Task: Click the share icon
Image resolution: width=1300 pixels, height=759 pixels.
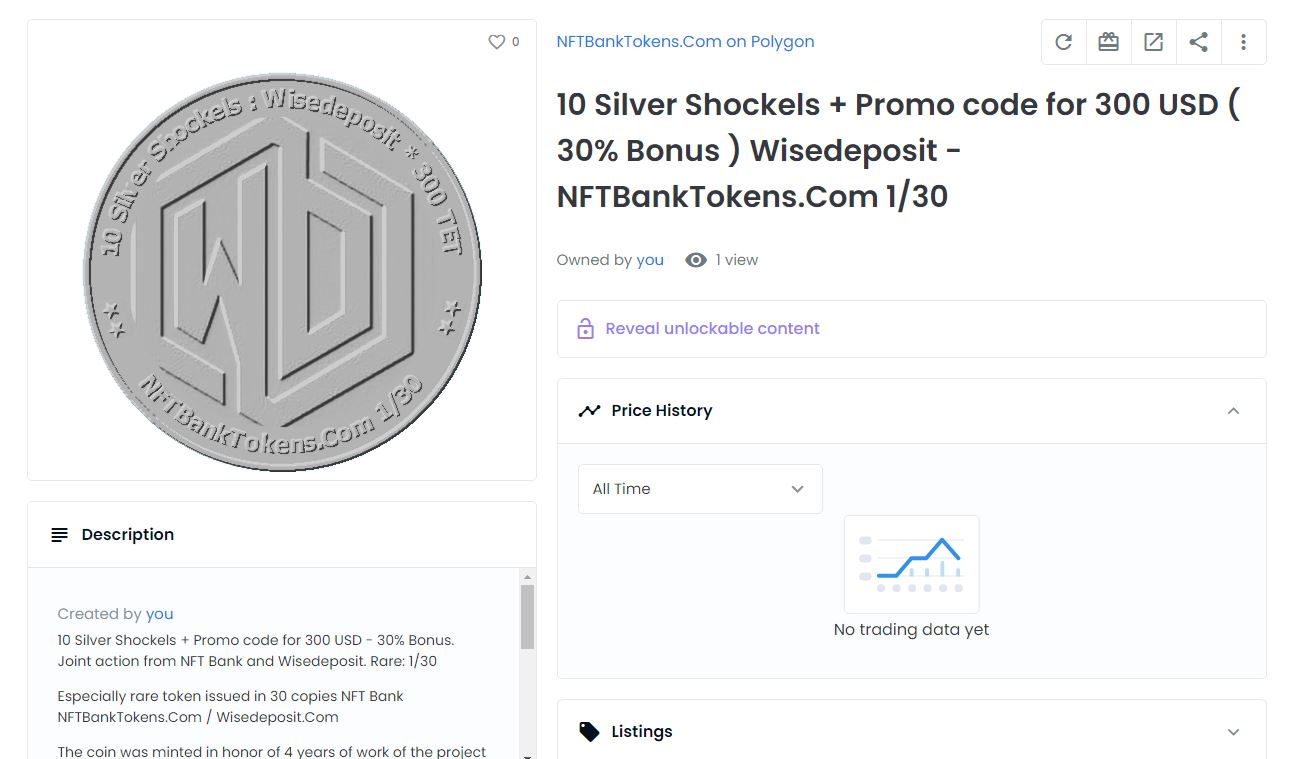Action: click(x=1198, y=42)
